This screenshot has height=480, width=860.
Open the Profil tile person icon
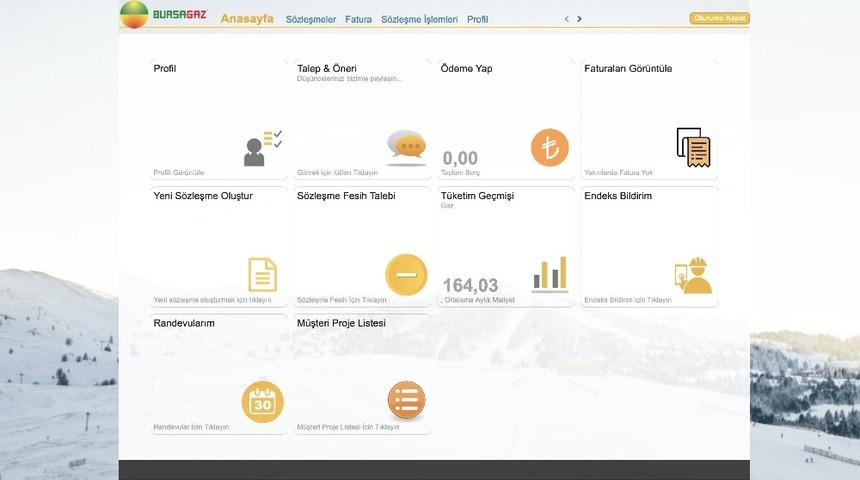tap(263, 148)
